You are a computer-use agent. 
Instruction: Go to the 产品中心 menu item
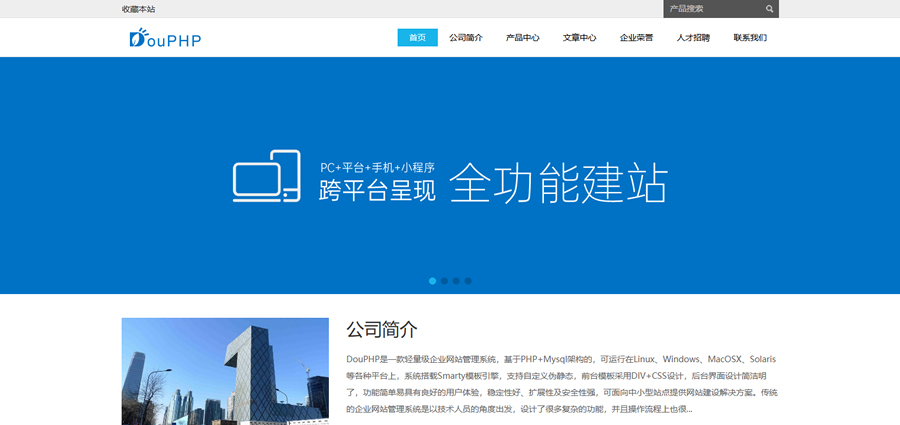tap(522, 38)
